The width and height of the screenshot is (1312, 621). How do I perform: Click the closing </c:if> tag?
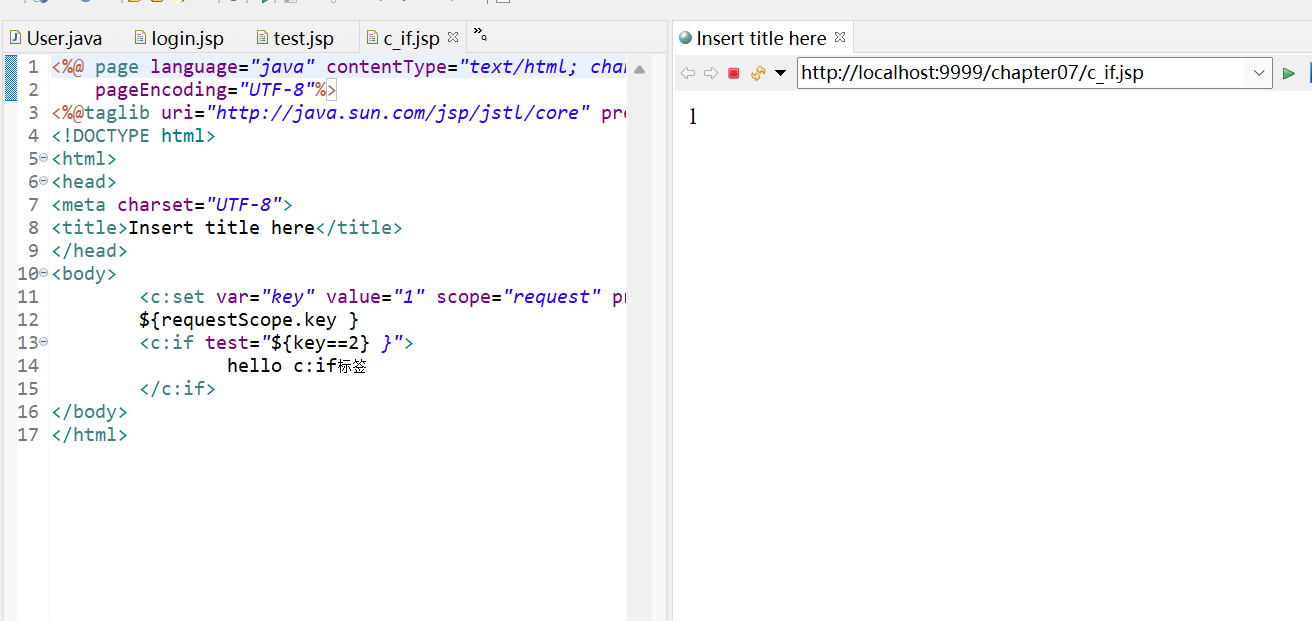pyautogui.click(x=177, y=388)
